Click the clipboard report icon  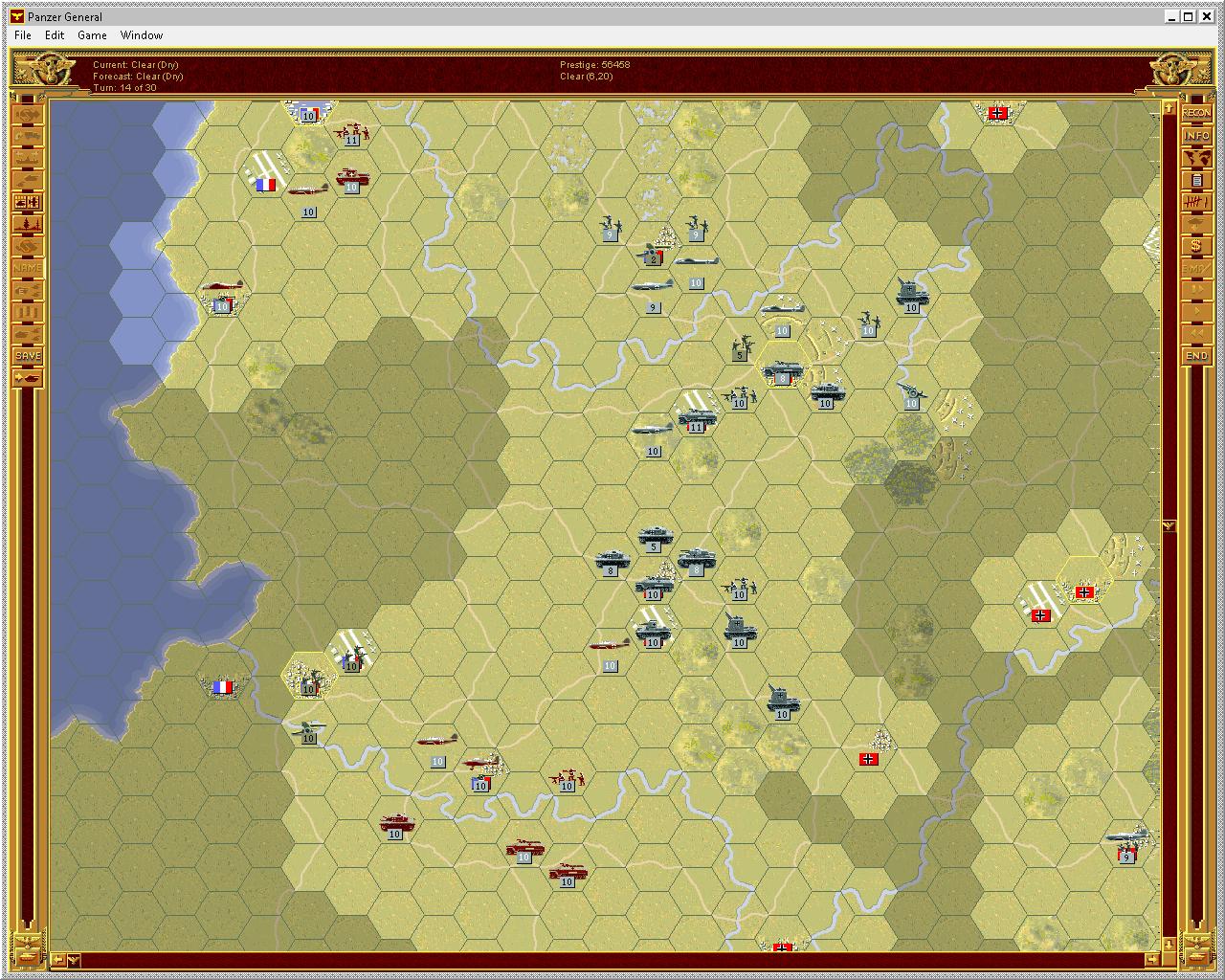(1196, 180)
